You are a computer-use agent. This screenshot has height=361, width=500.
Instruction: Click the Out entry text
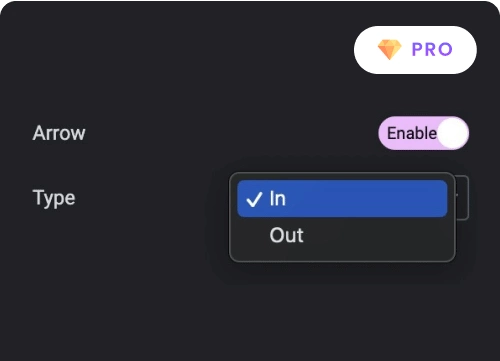286,235
